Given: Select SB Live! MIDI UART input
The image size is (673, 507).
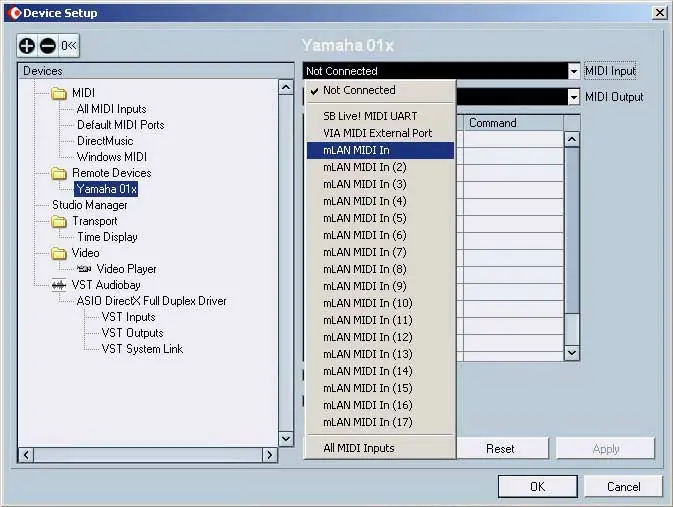Looking at the screenshot, I should pos(380,116).
